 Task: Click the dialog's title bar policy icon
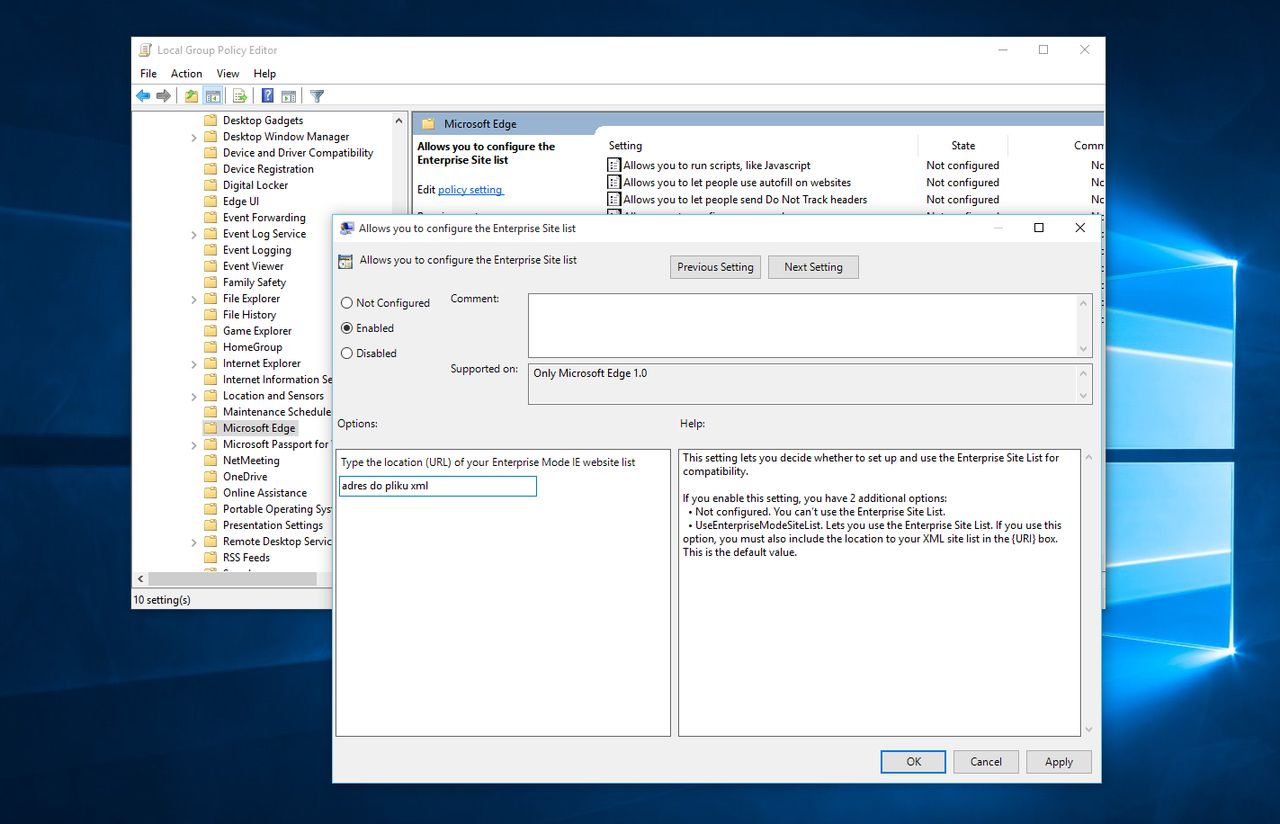click(347, 228)
